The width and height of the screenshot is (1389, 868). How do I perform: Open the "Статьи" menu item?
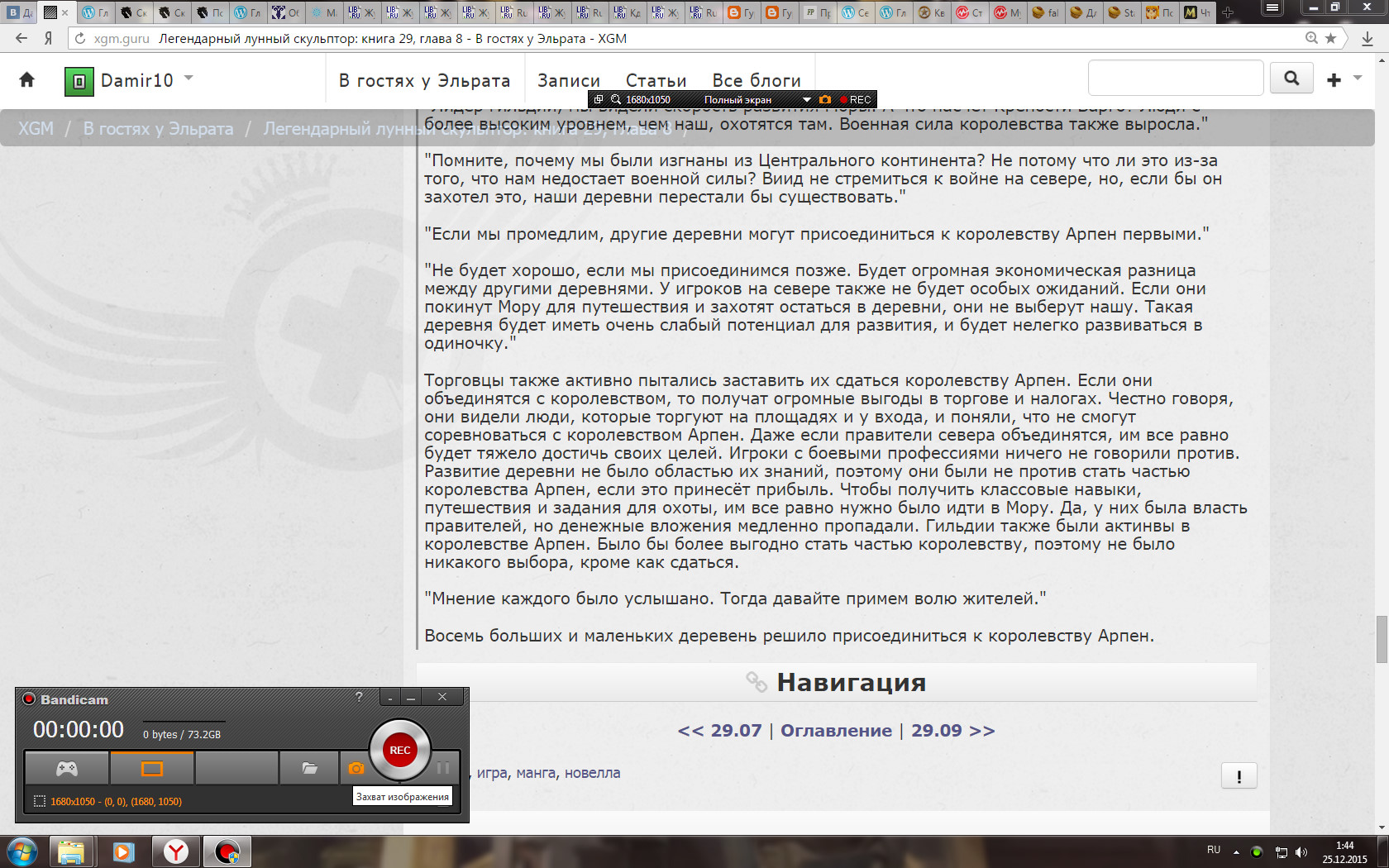coord(656,80)
